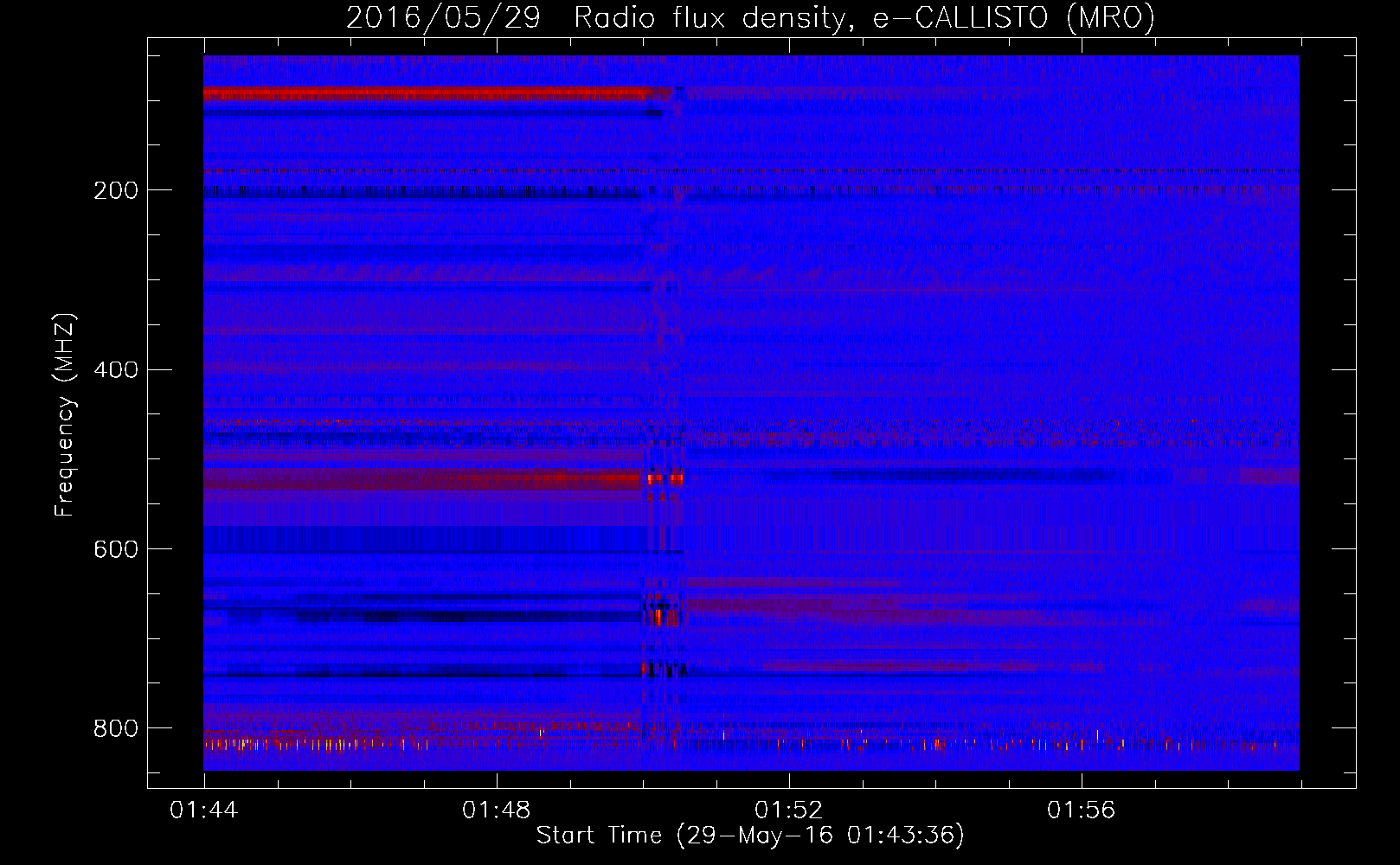The image size is (1400, 865).
Task: Click the "01:52" time tick label
Action: pyautogui.click(x=789, y=811)
